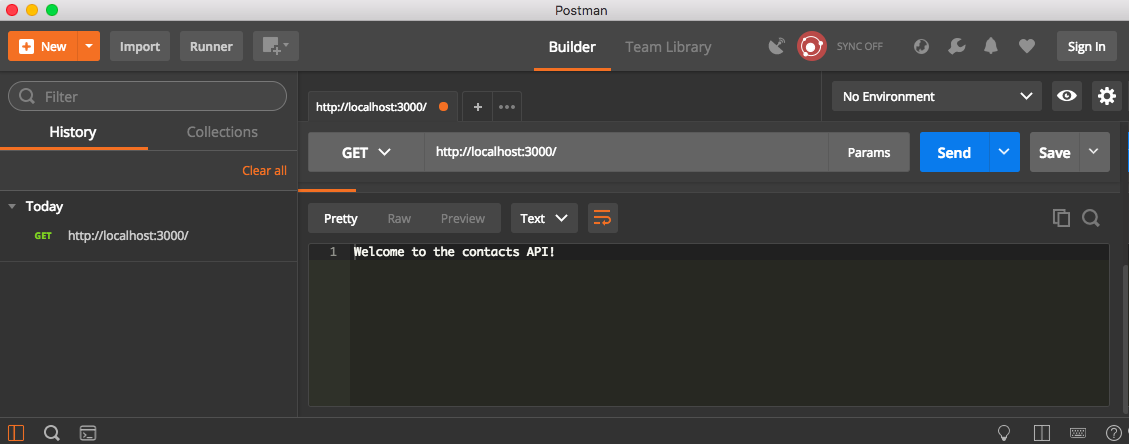Open the Runner
1129x444 pixels.
pos(211,46)
